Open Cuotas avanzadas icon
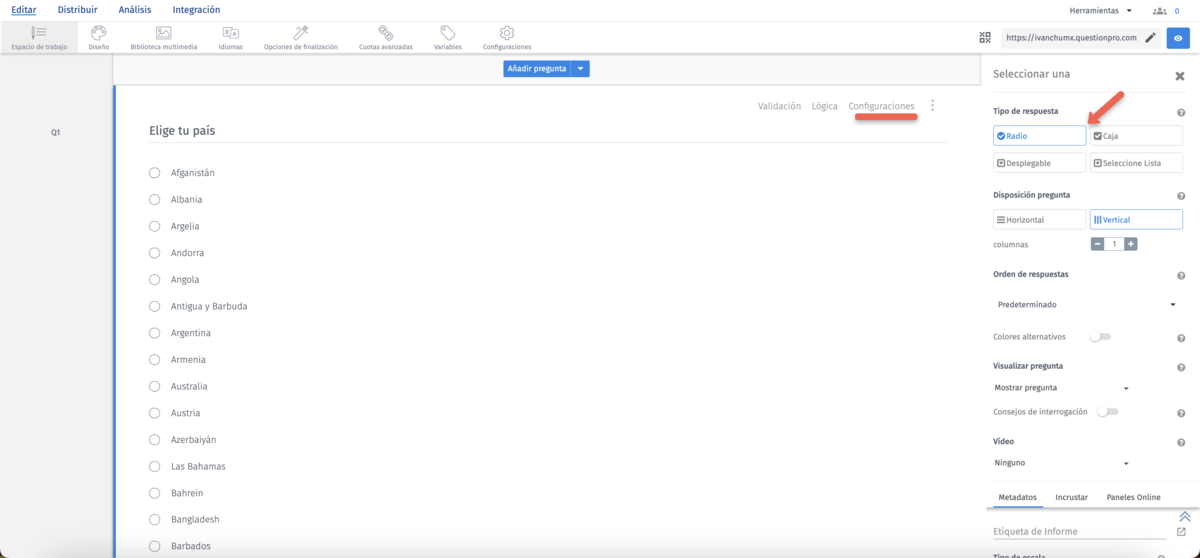Image resolution: width=1200 pixels, height=558 pixels. point(385,33)
